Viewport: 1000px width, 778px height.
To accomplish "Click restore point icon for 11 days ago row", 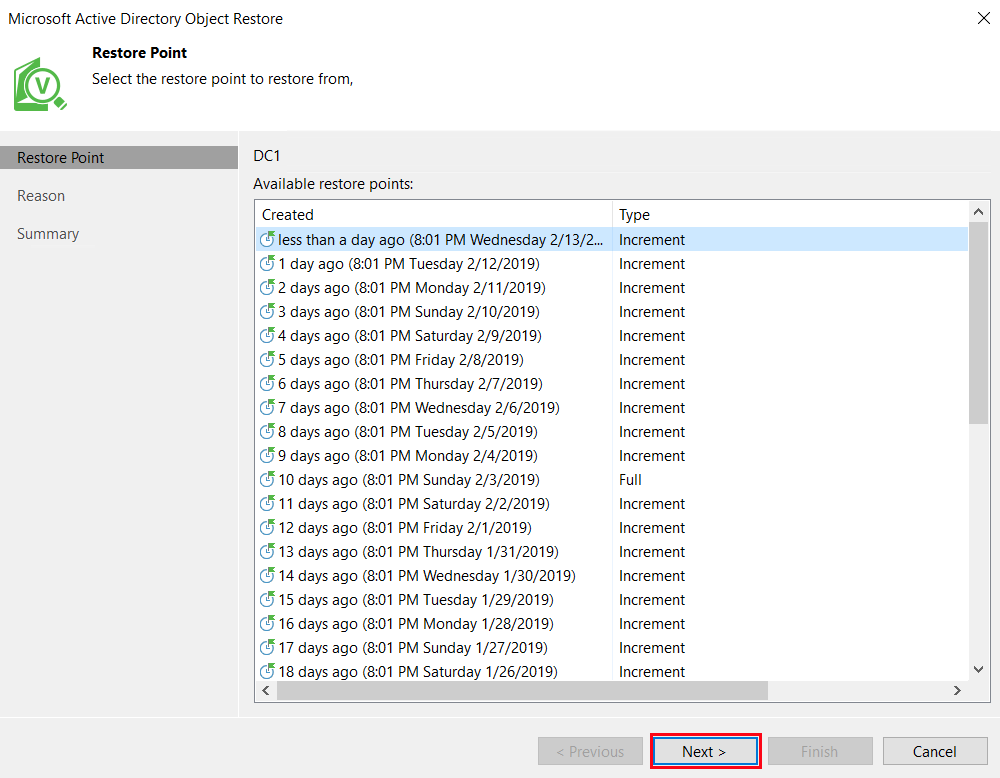I will click(267, 504).
